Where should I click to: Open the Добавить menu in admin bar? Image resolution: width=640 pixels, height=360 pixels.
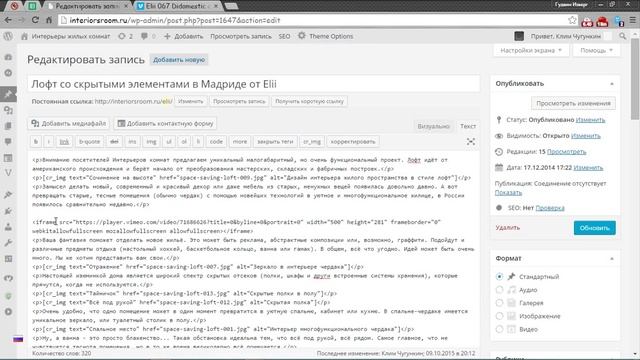[x=184, y=36]
